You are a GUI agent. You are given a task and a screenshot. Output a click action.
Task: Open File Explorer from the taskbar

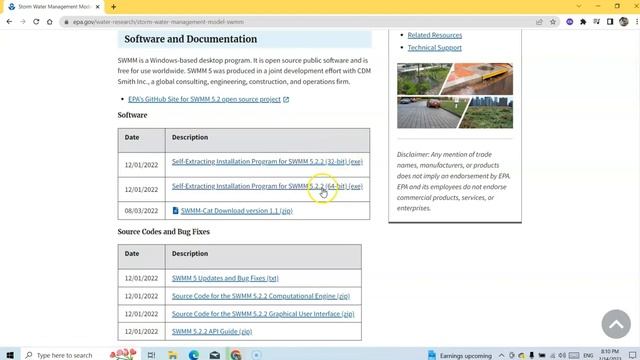click(173, 355)
